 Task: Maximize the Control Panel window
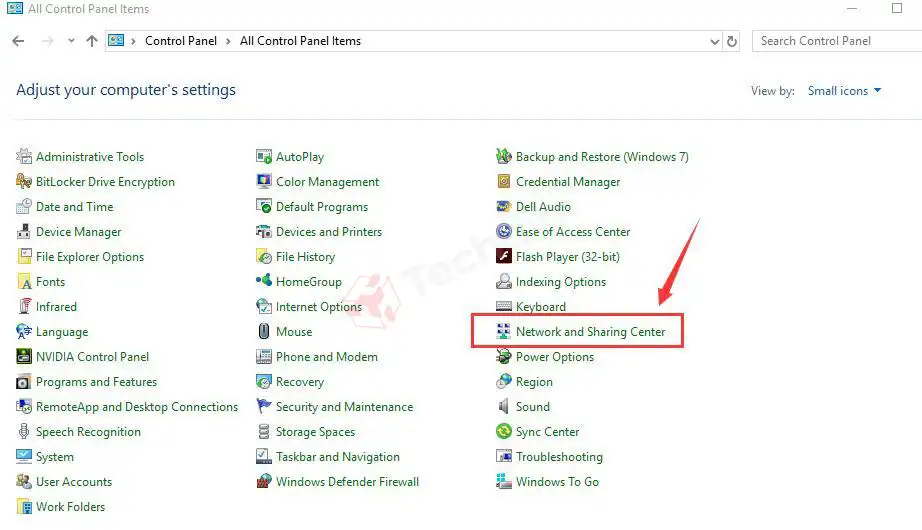click(897, 8)
